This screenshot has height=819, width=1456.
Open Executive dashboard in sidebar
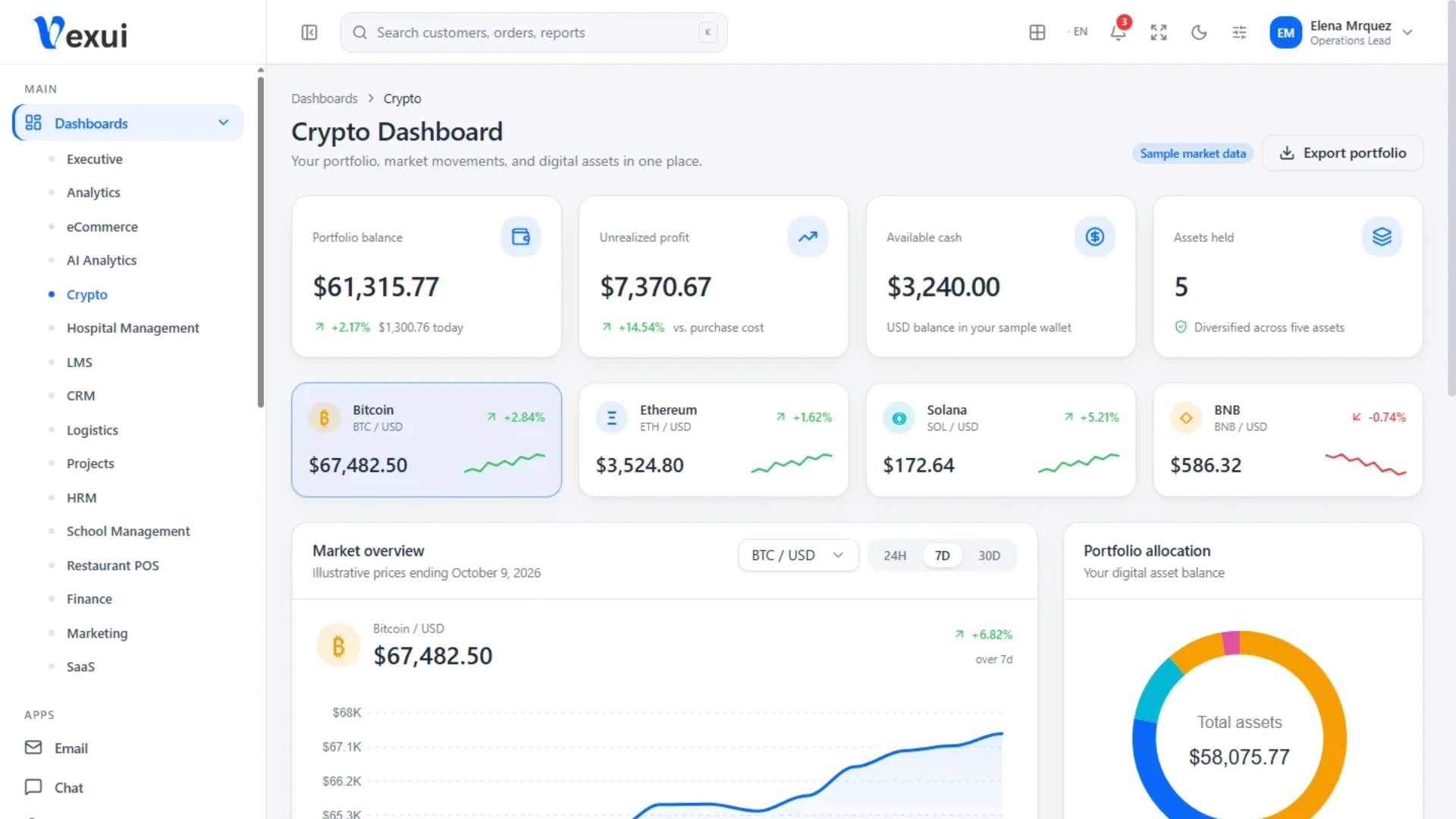95,158
